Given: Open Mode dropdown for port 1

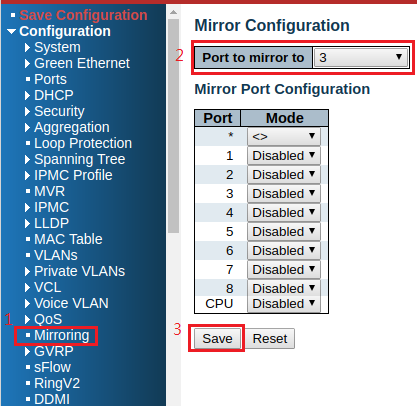Looking at the screenshot, I should 284,155.
